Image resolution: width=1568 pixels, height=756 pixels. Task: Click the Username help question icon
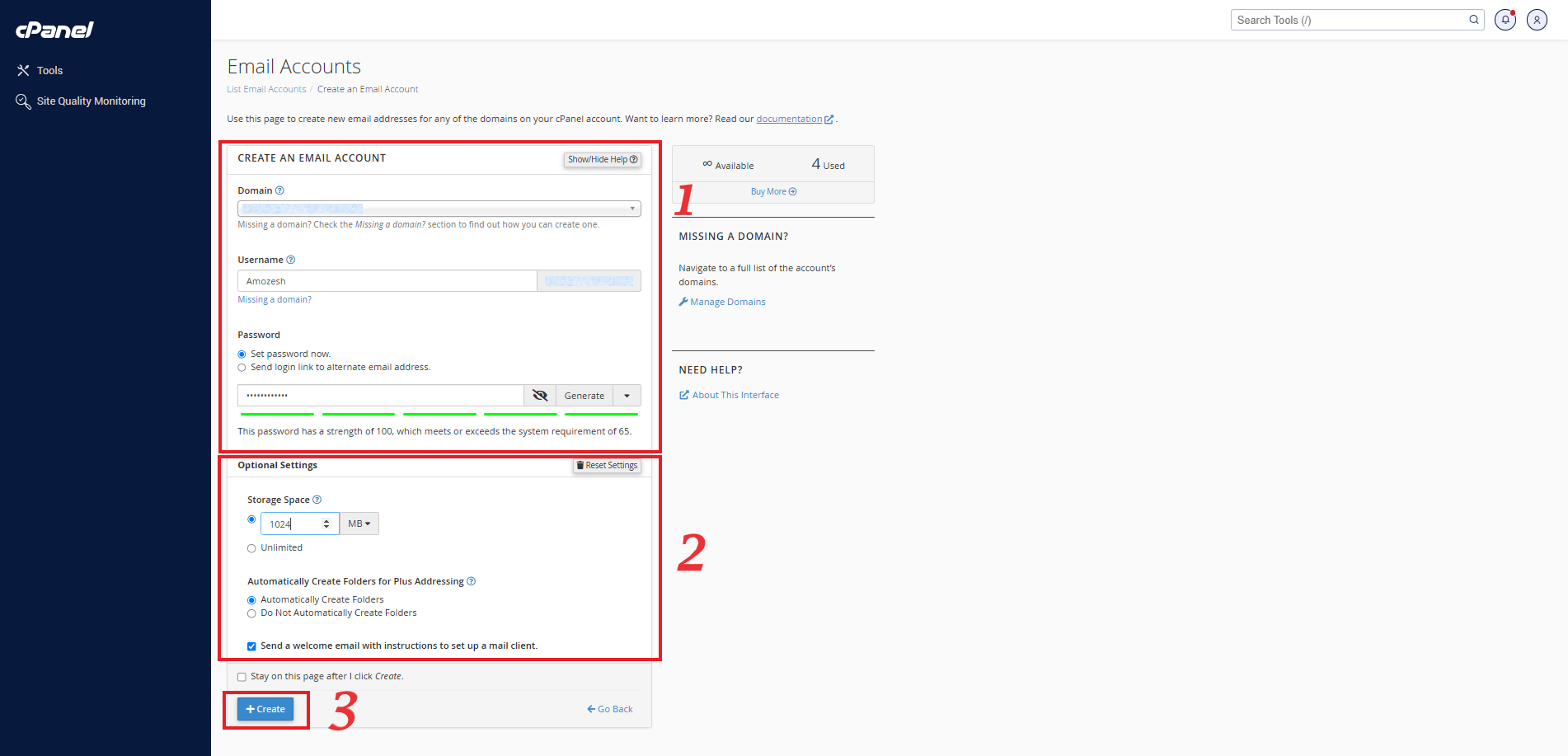pyautogui.click(x=290, y=260)
